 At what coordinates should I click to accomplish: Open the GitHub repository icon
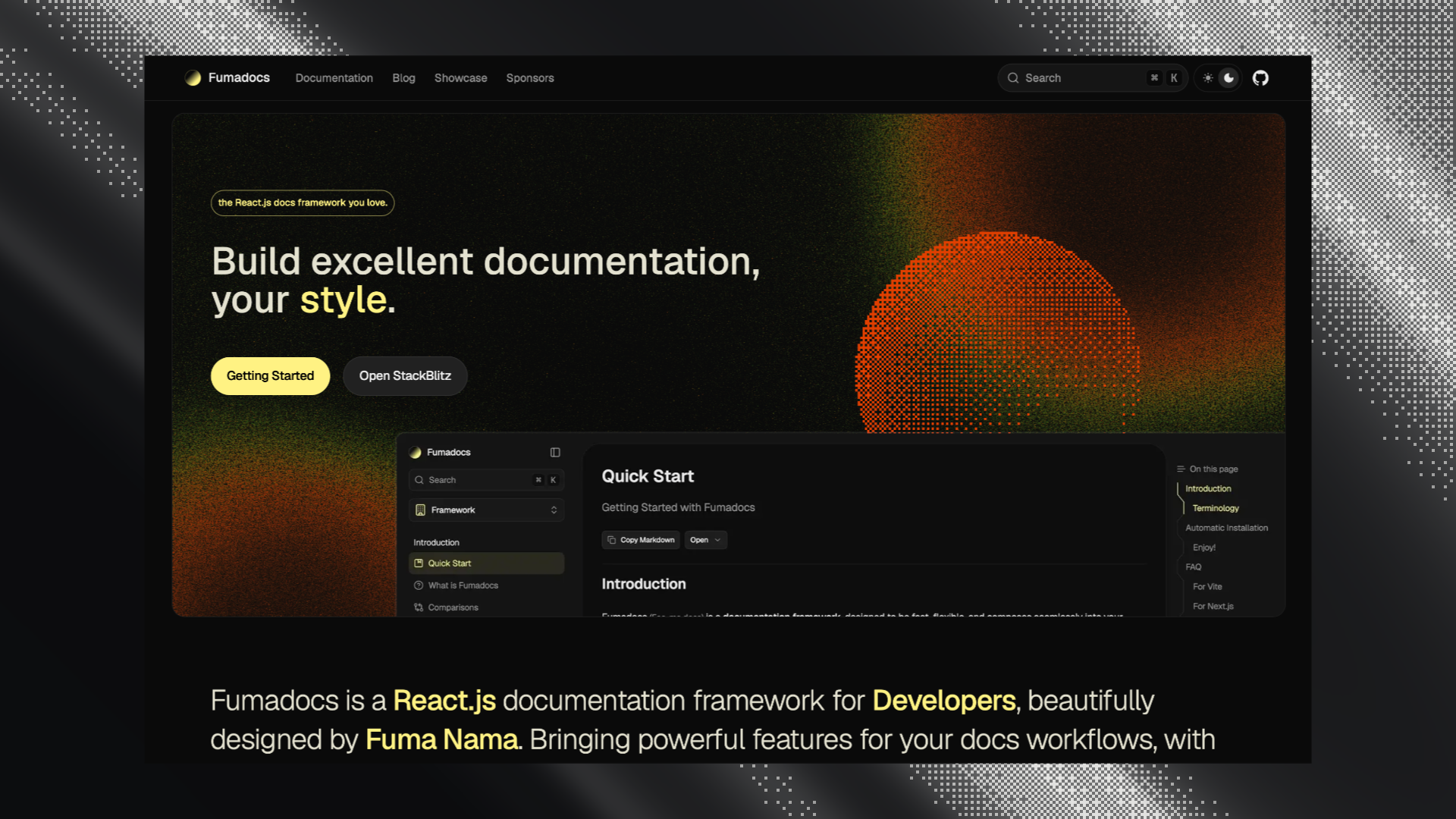tap(1260, 78)
